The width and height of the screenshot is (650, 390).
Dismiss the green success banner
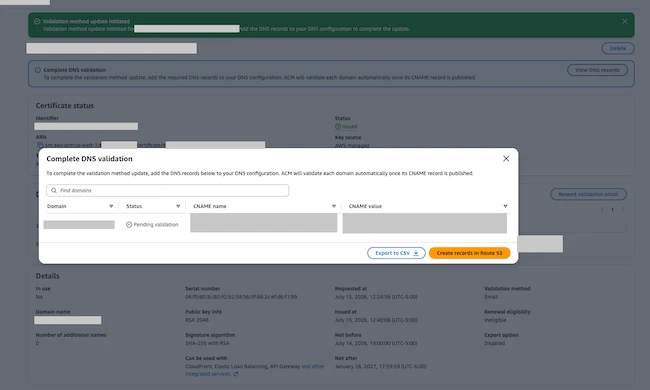(x=625, y=21)
